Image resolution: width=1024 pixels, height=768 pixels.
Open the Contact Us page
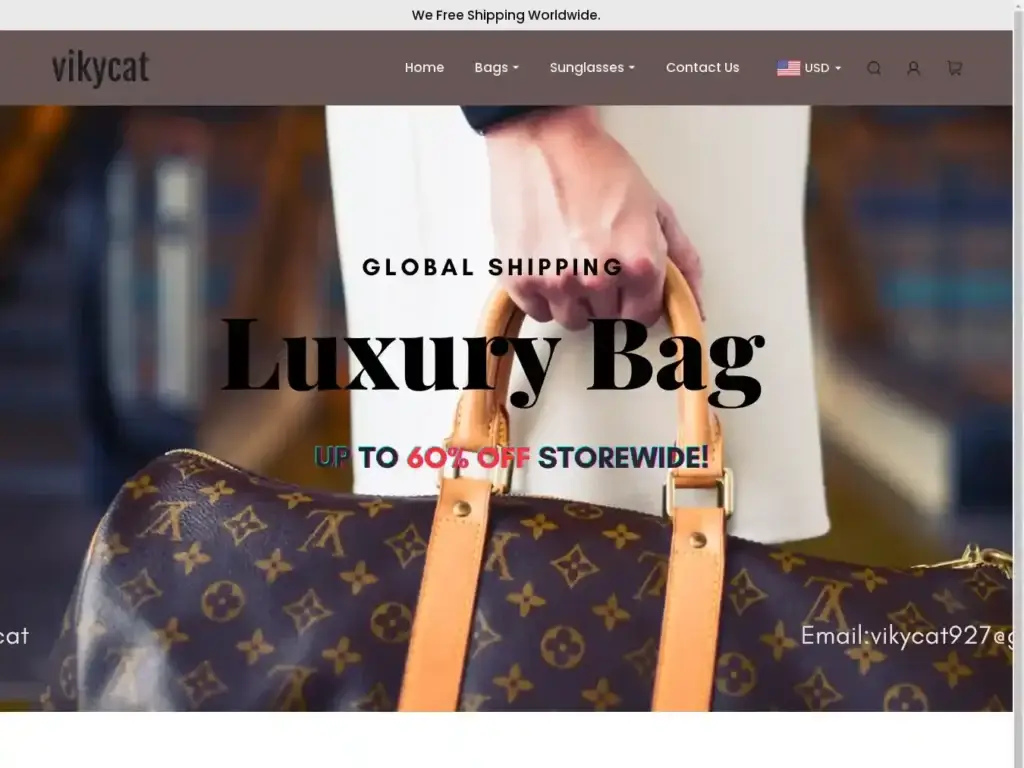(702, 67)
